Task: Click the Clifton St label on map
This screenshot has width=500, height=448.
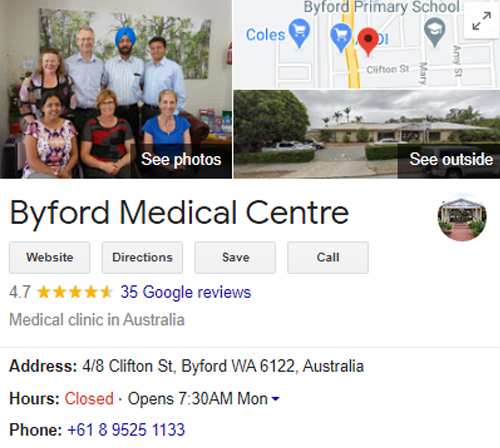Action: 387,70
